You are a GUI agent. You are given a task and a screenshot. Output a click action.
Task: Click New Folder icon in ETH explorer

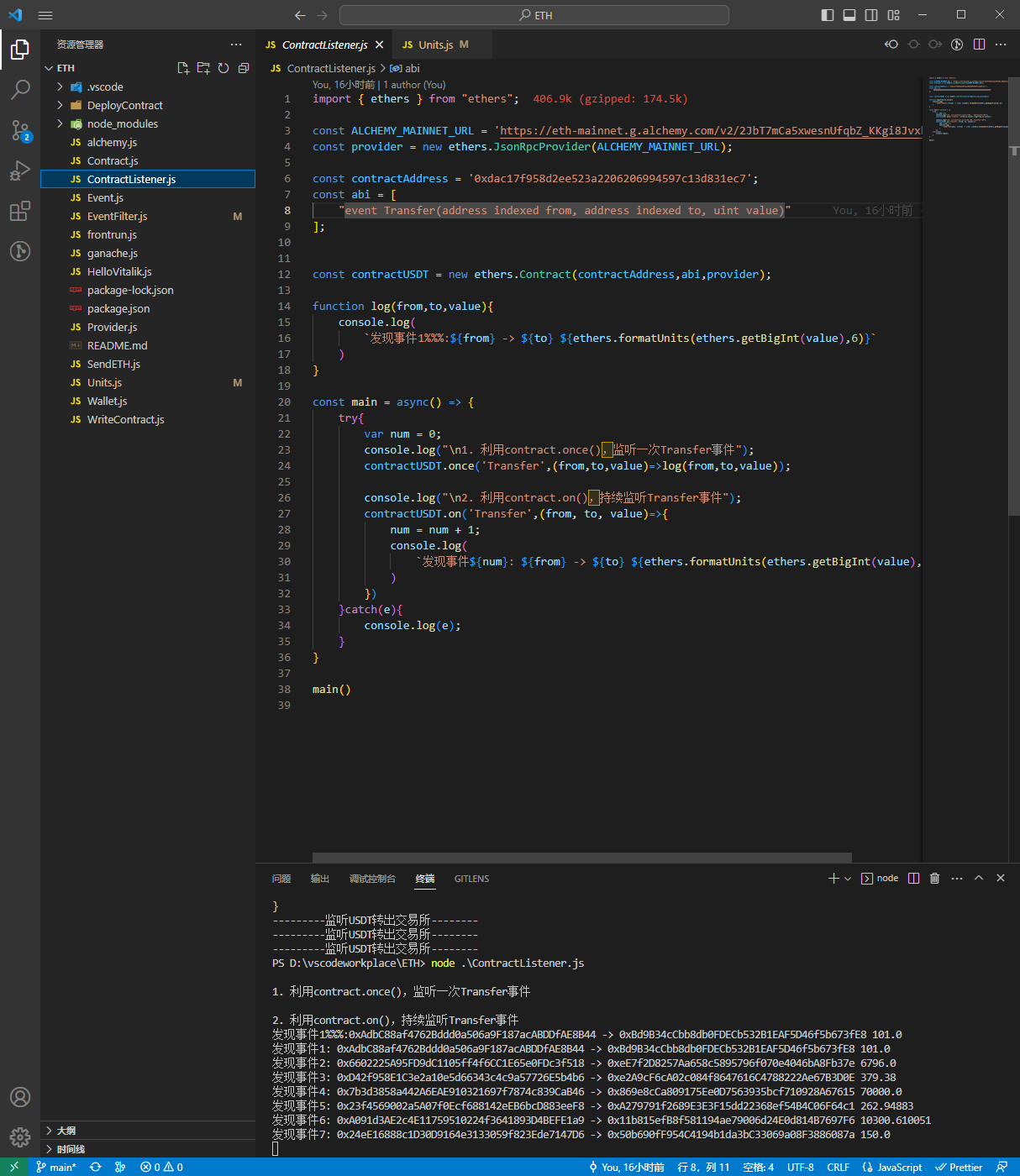(x=203, y=68)
